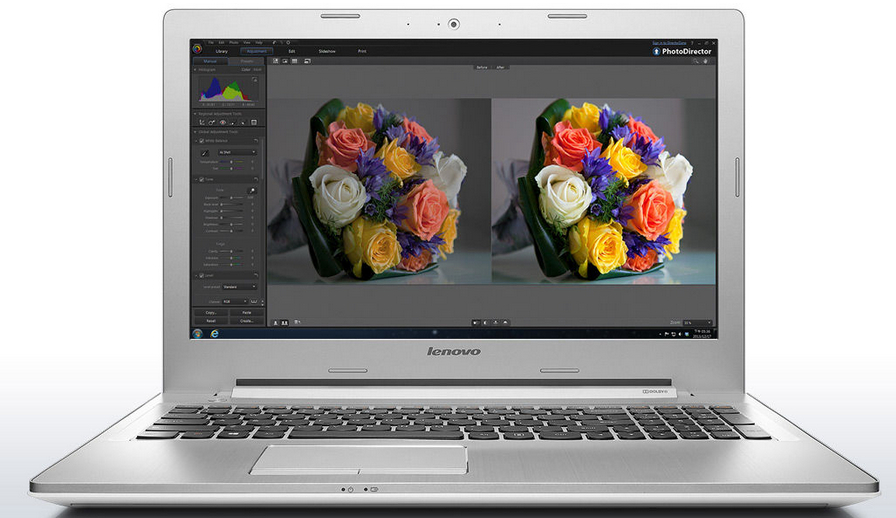Click the Exposure slider handle

tap(232, 198)
